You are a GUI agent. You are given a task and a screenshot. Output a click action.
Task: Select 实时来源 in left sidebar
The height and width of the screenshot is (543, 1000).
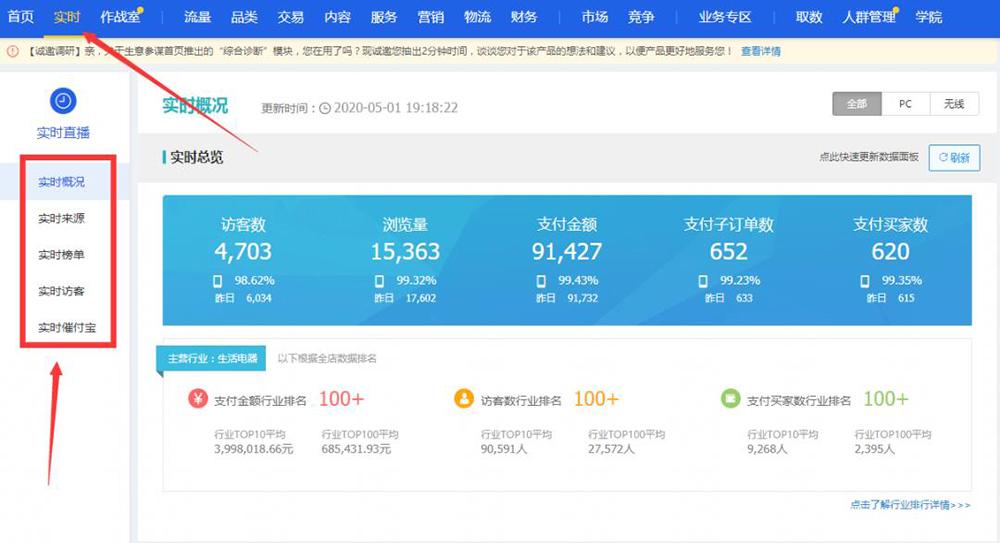coord(62,218)
